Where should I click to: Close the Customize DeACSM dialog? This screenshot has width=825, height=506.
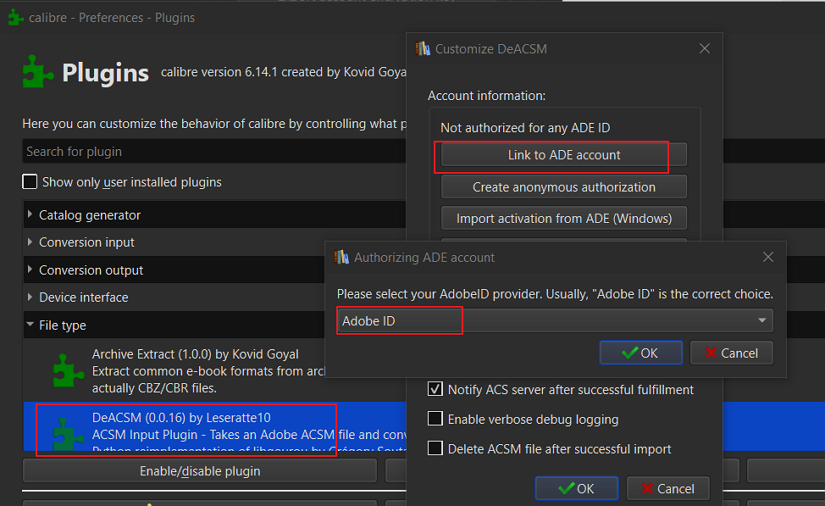pyautogui.click(x=705, y=48)
